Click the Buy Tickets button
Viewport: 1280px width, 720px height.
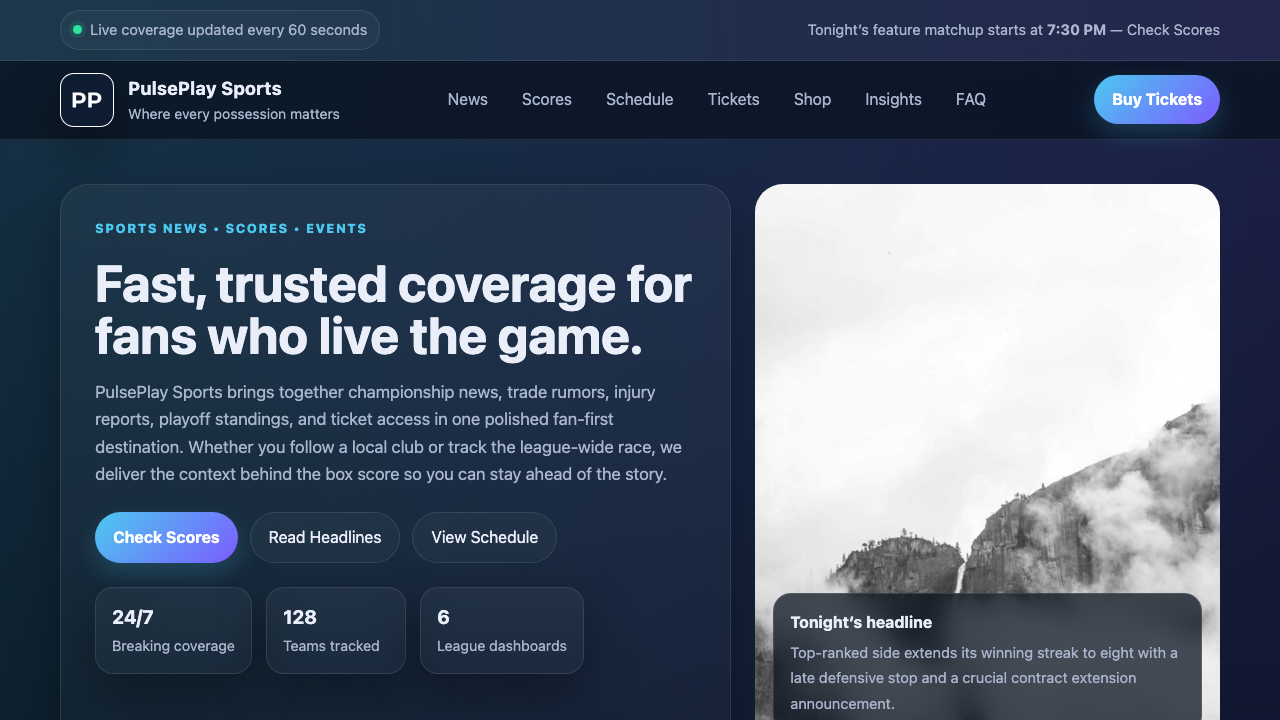tap(1157, 100)
